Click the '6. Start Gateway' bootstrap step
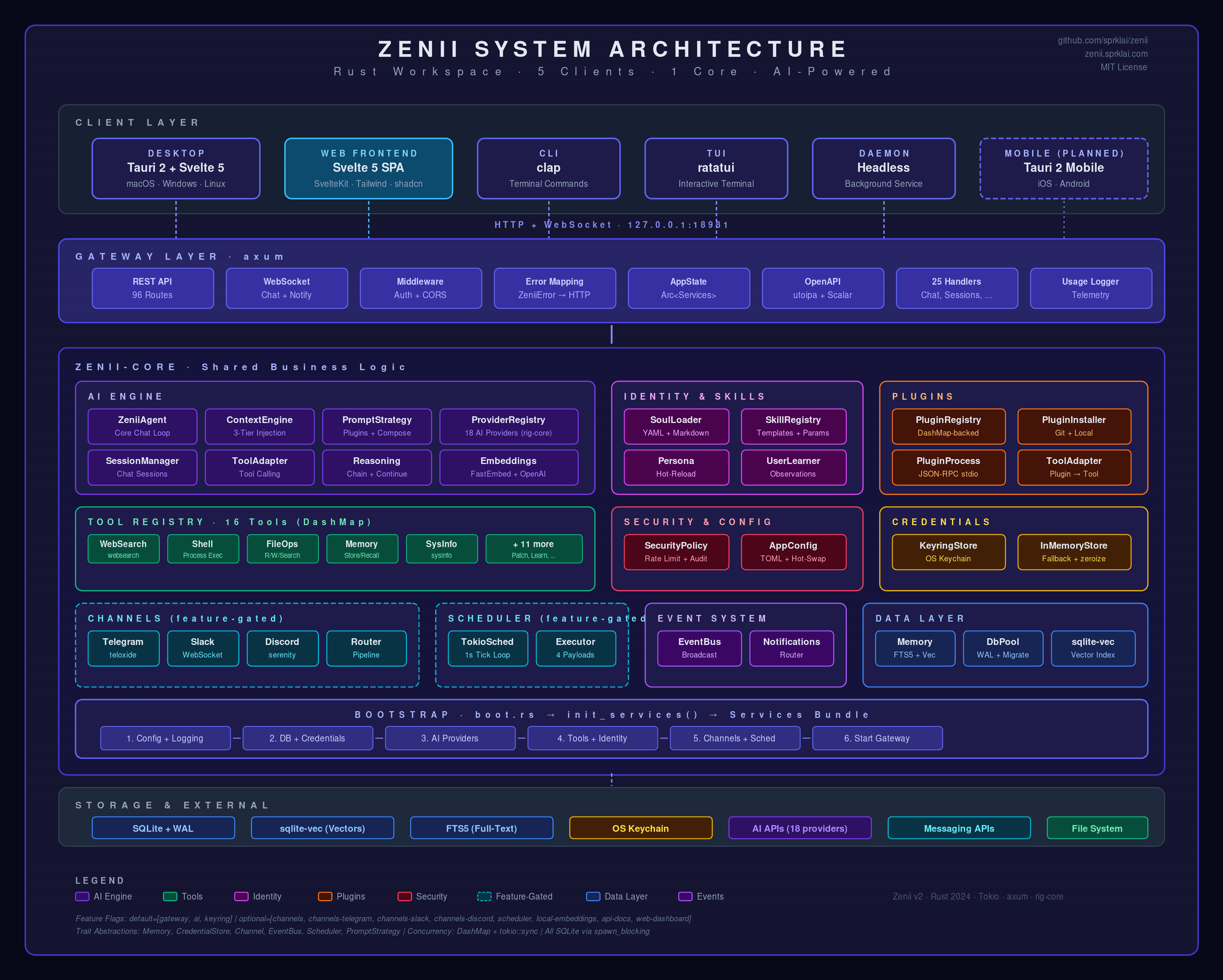Screen dimensions: 1223x980 (877, 738)
